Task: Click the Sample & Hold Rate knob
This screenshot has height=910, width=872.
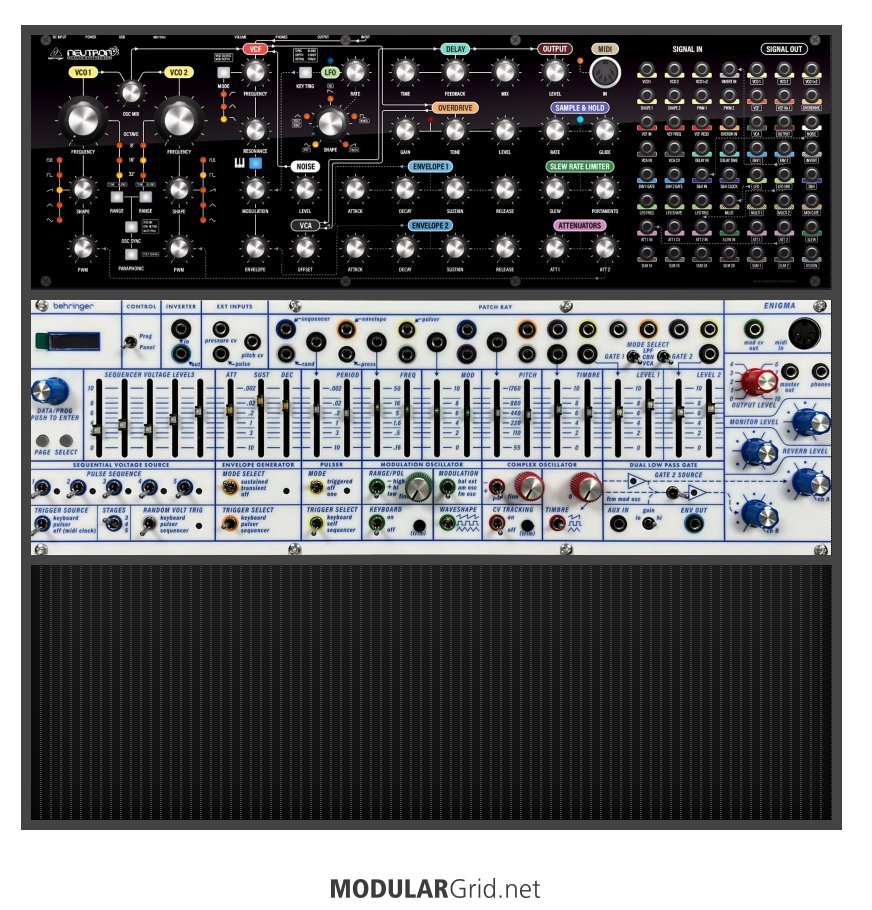Action: pos(555,131)
